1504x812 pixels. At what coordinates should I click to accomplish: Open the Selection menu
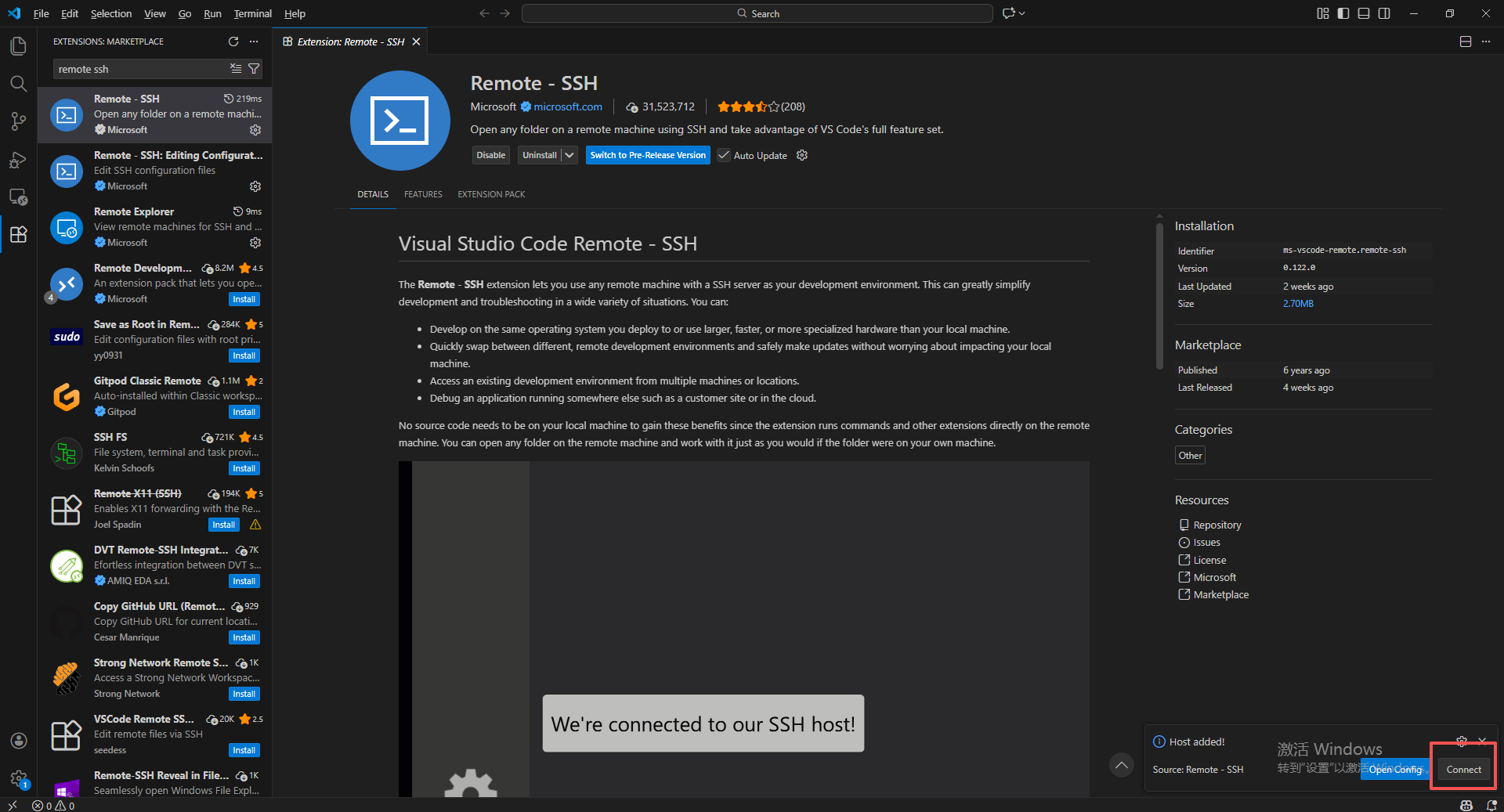point(111,13)
